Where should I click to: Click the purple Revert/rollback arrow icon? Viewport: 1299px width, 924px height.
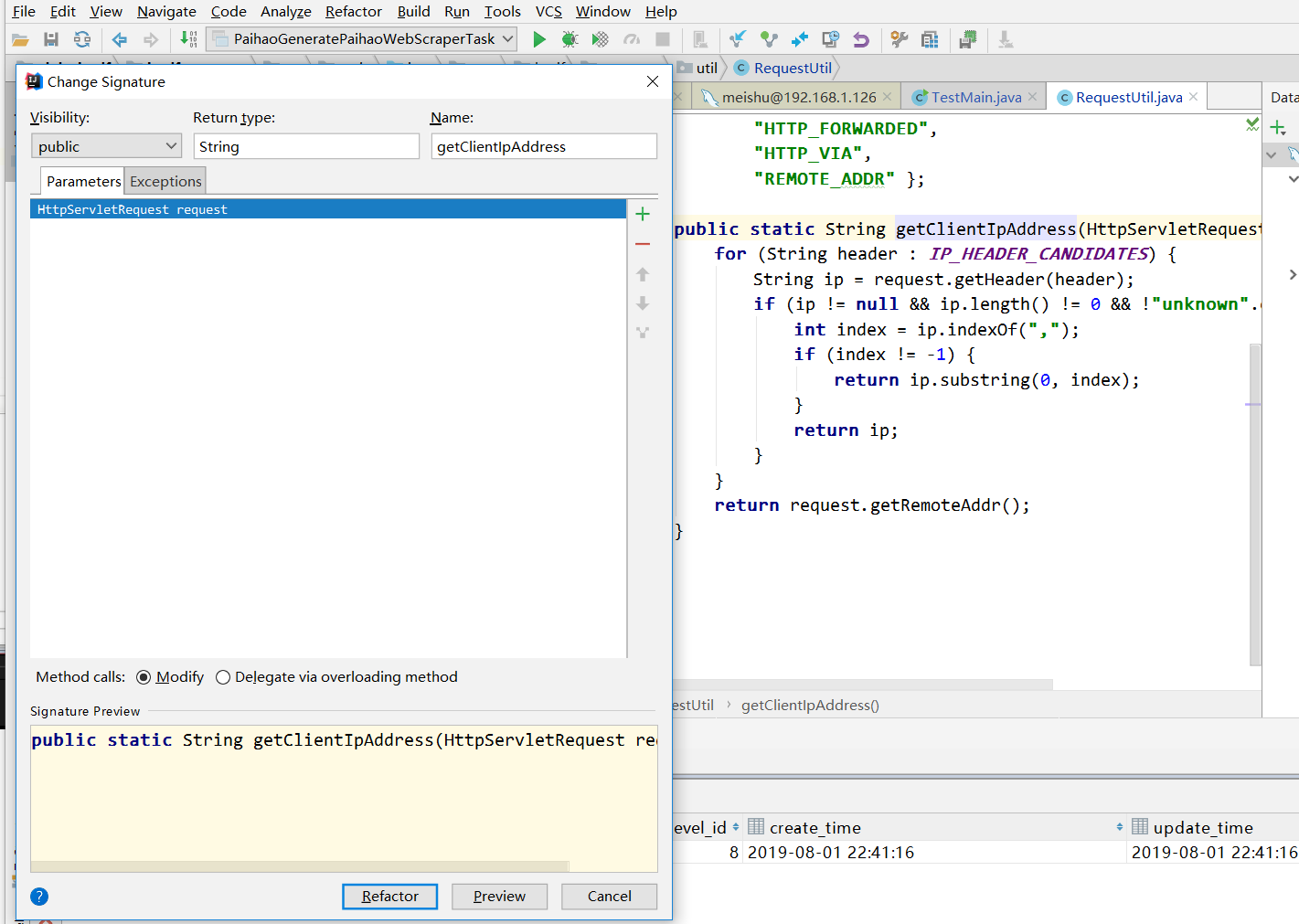(861, 39)
